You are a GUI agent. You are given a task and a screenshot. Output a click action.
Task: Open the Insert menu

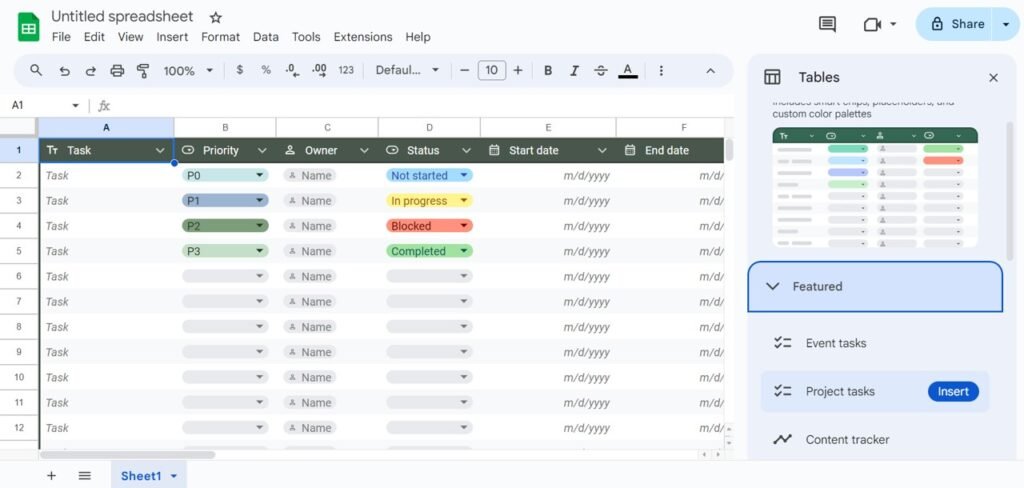pyautogui.click(x=172, y=37)
